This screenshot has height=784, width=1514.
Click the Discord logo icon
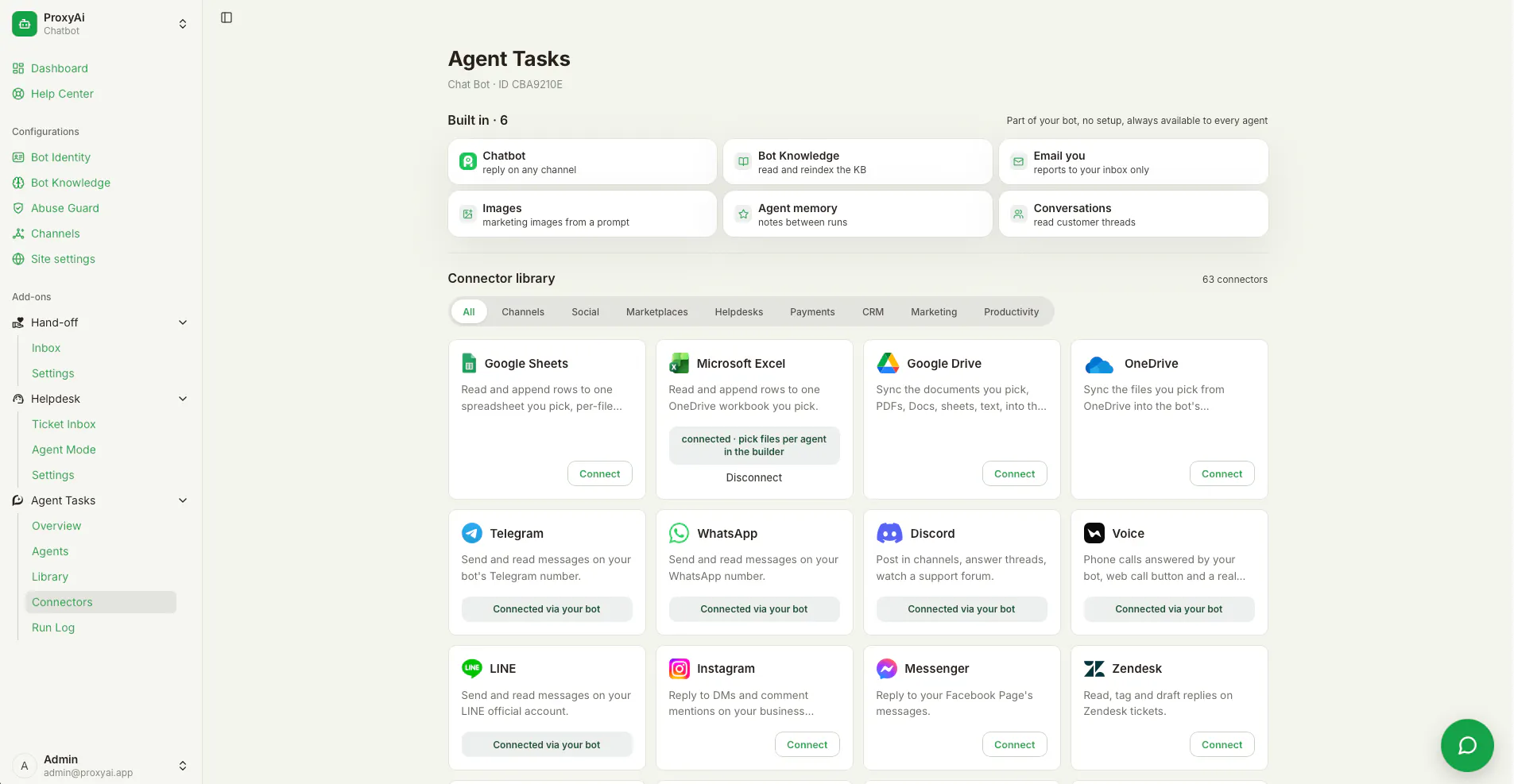coord(889,533)
